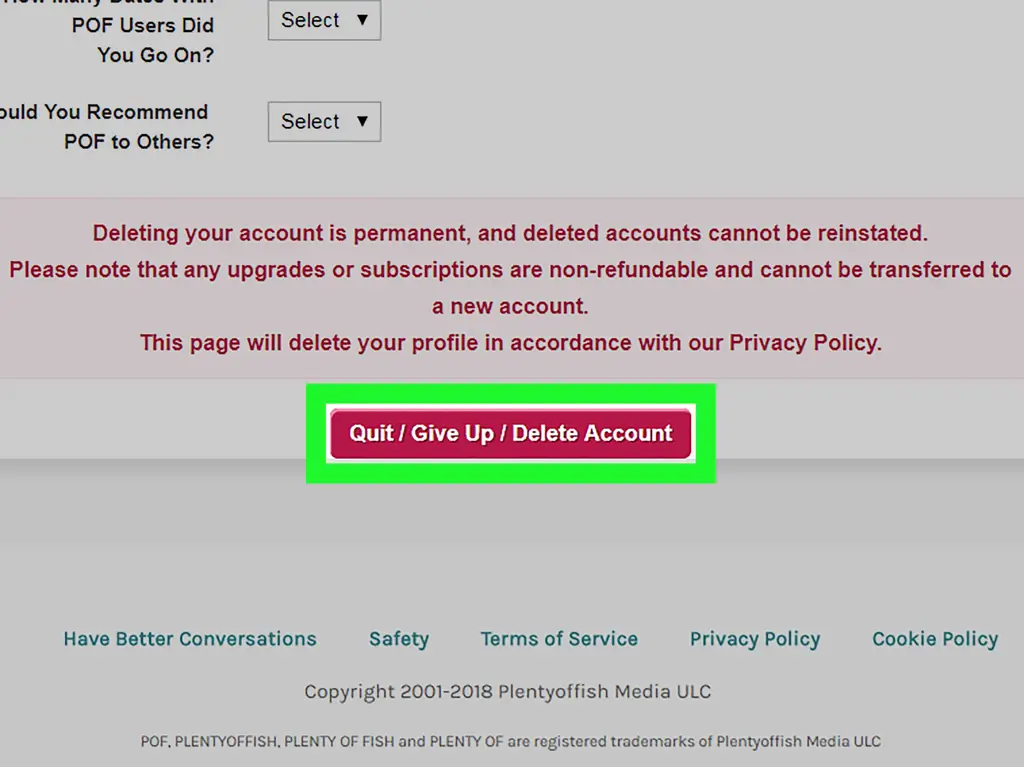This screenshot has width=1024, height=767.
Task: Click 'Privacy Policy' mention in the red warning text
Action: tap(804, 343)
